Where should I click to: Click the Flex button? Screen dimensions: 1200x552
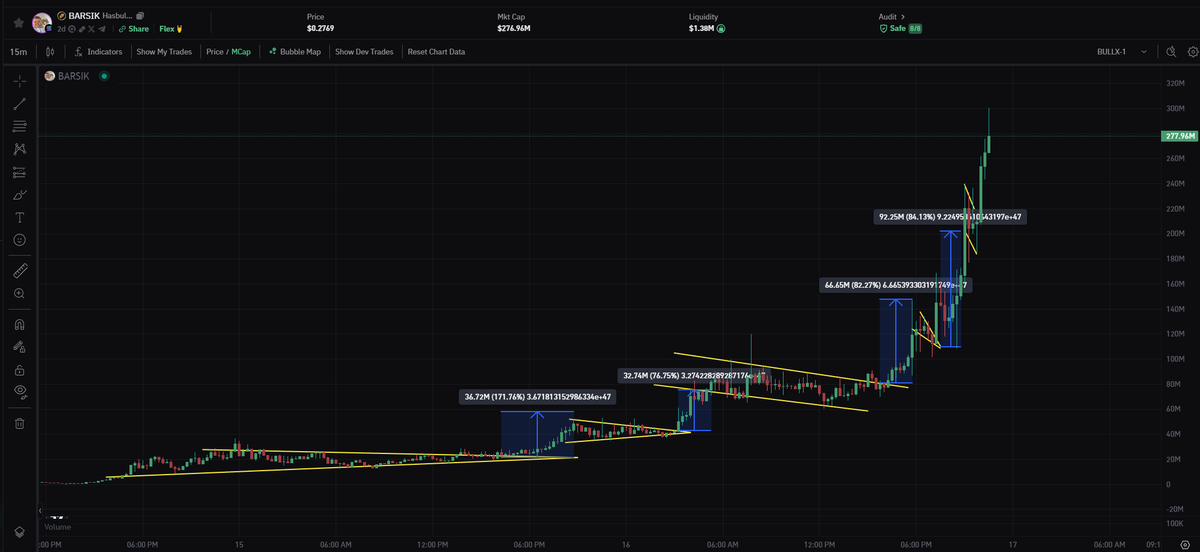point(172,29)
